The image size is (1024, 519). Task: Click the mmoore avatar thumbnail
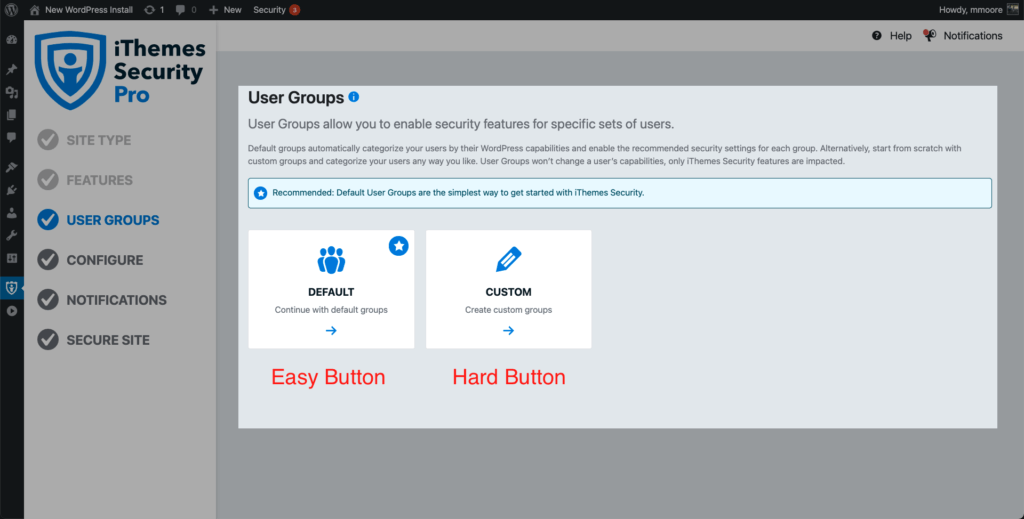pos(1013,10)
